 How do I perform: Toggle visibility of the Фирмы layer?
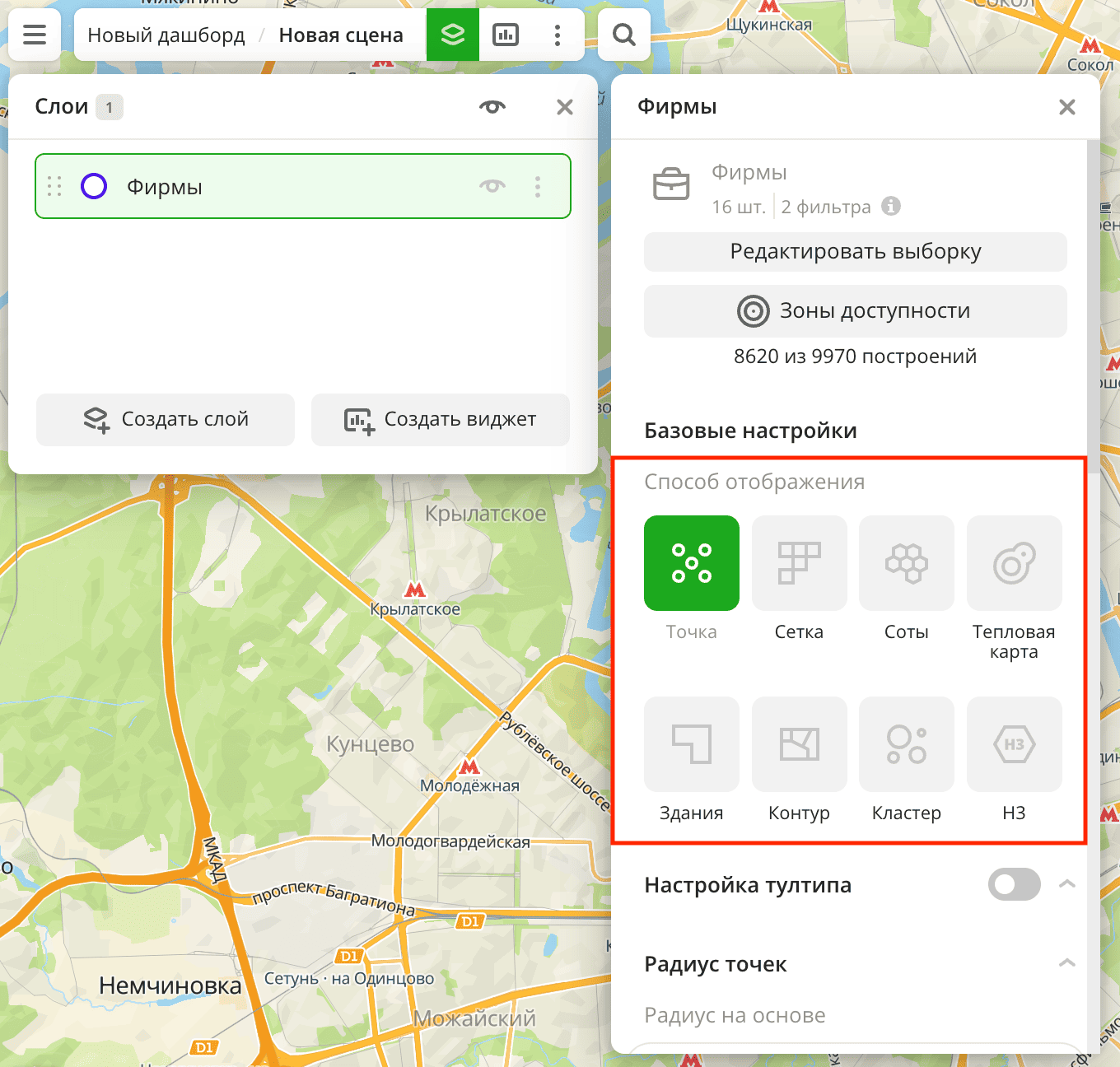(492, 186)
